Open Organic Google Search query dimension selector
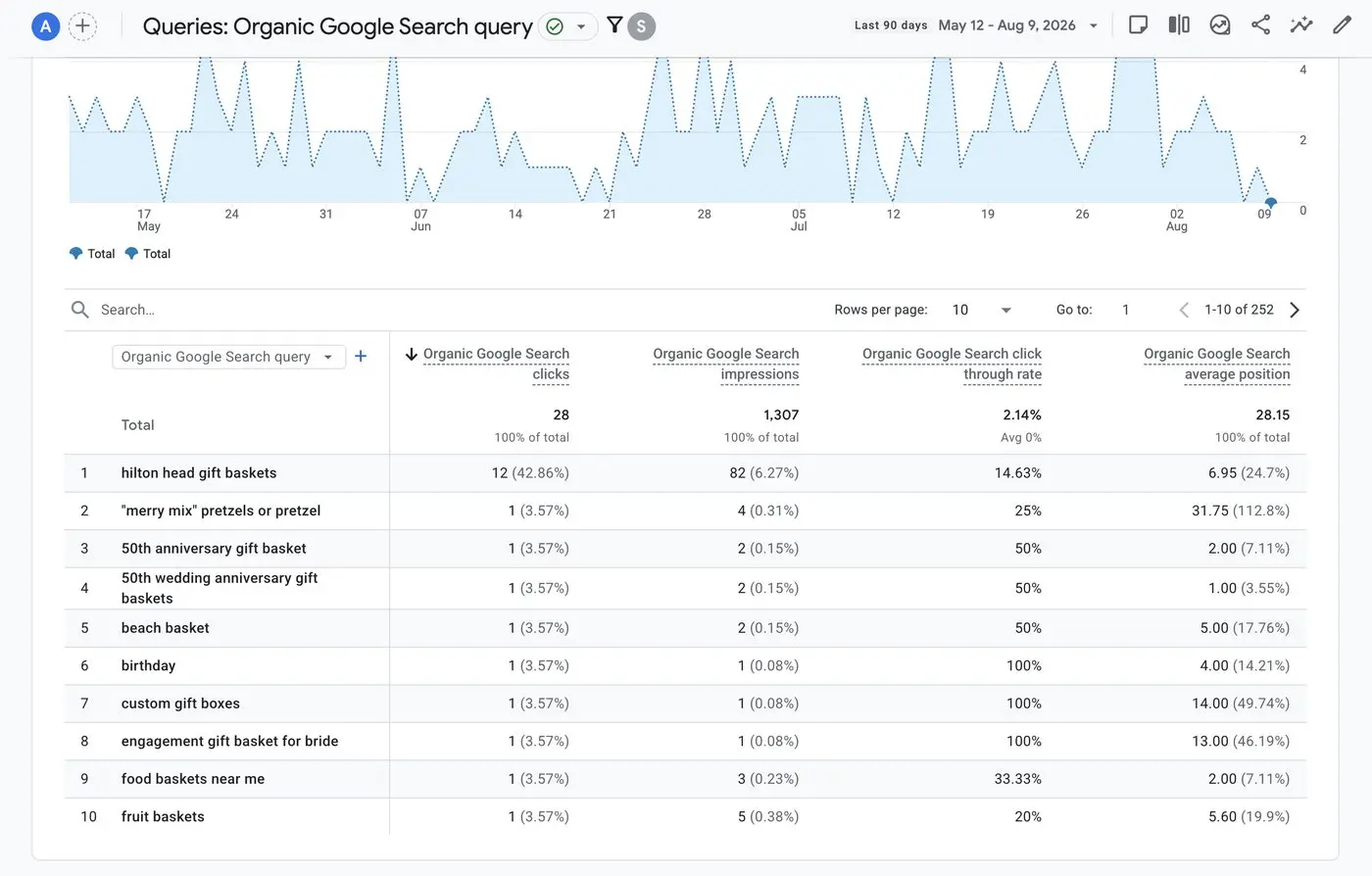This screenshot has height=876, width=1372. point(228,357)
